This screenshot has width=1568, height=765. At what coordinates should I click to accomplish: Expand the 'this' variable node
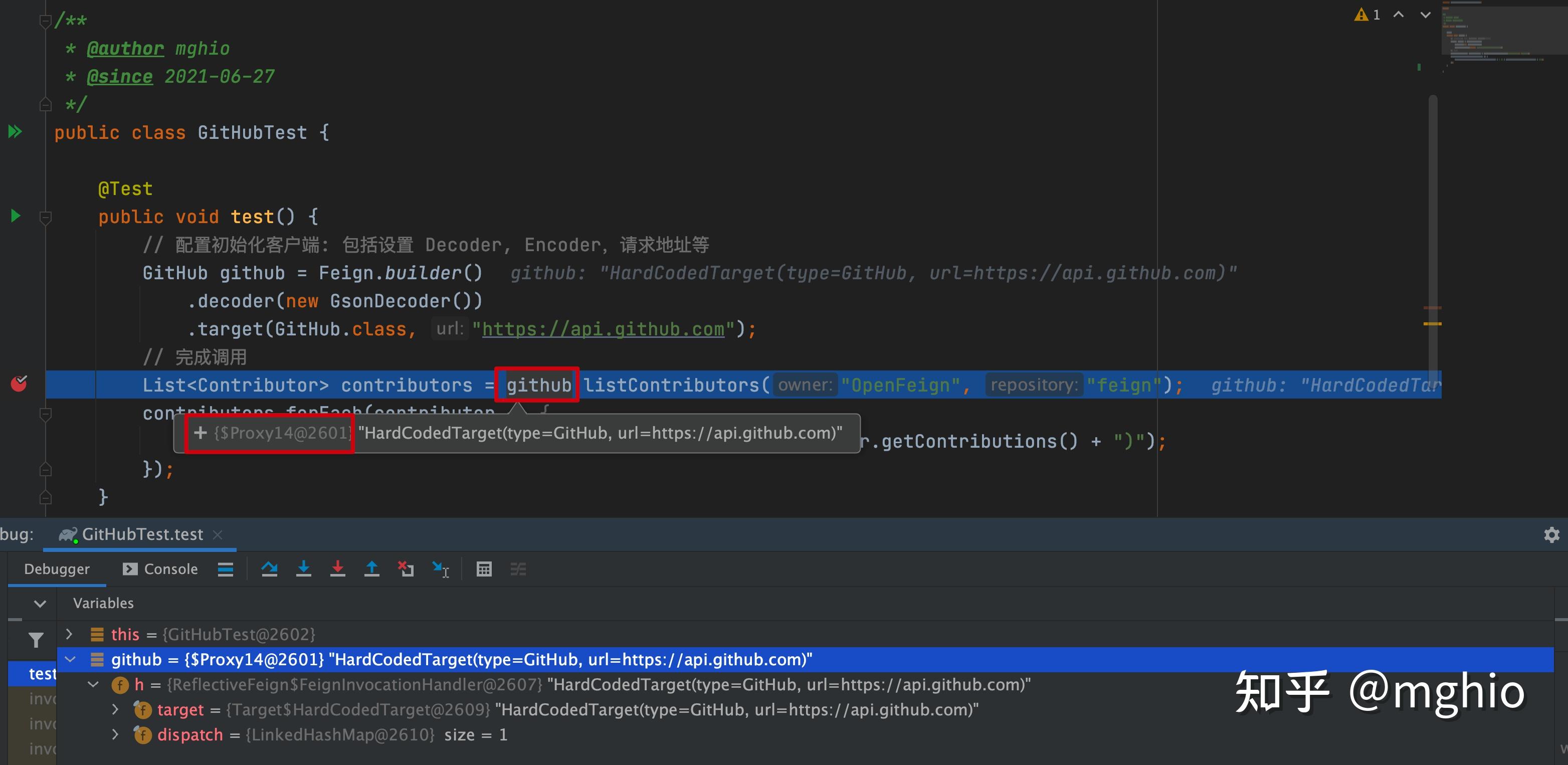(69, 634)
